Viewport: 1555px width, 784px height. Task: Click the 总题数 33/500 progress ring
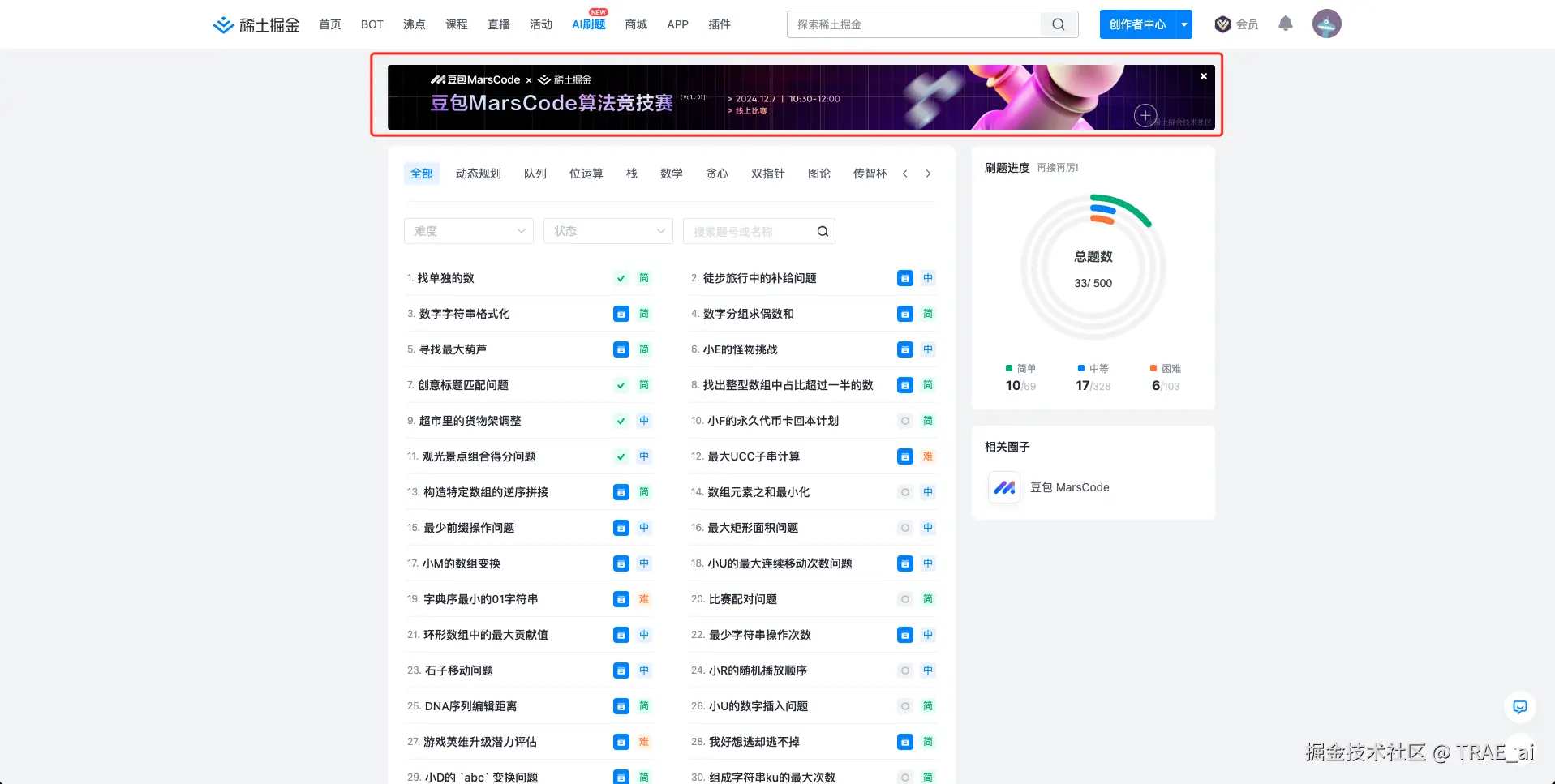(1093, 268)
